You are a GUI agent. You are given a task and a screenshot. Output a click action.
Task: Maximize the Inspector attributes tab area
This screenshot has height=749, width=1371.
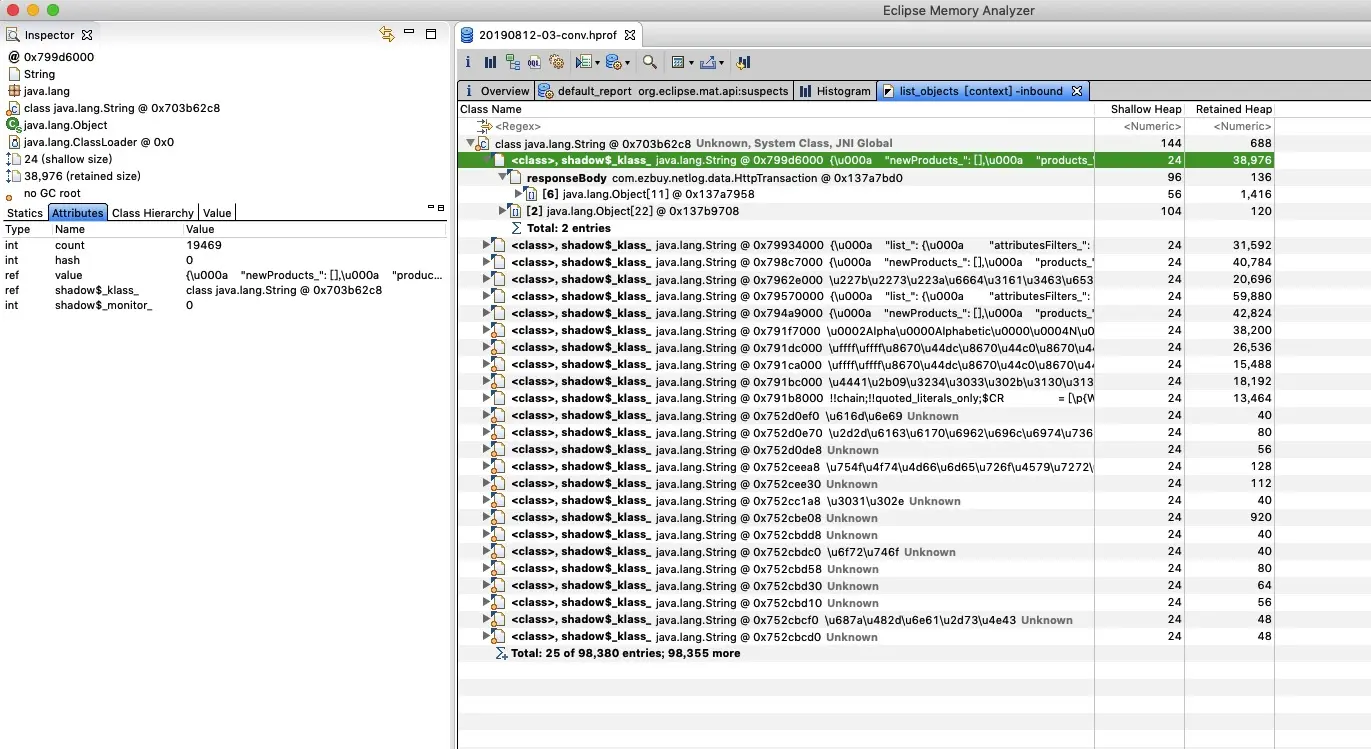click(x=441, y=208)
